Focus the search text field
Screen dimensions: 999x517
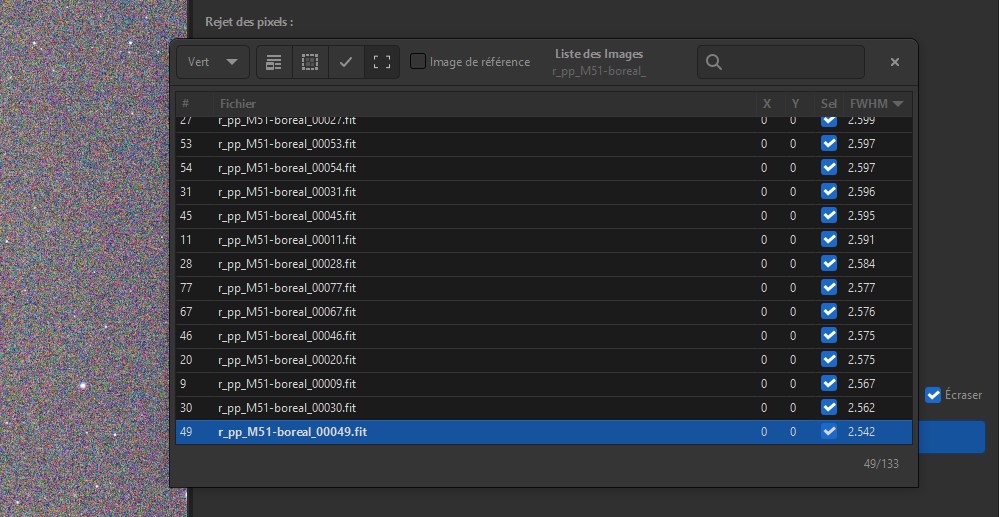[x=790, y=62]
